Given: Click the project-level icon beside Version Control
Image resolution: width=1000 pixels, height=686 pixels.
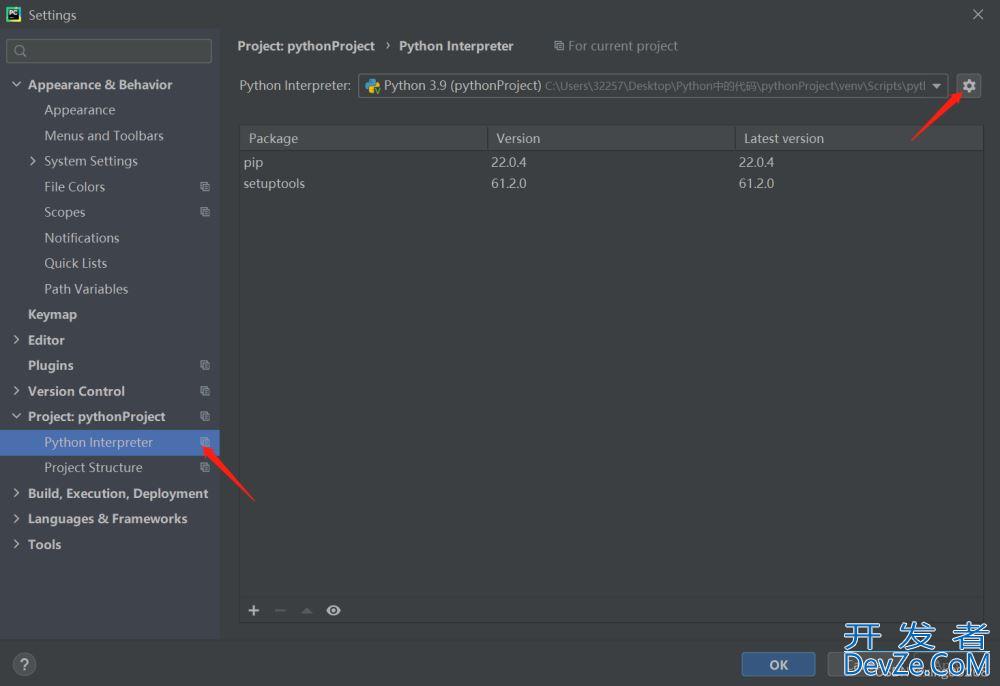Looking at the screenshot, I should [x=205, y=390].
